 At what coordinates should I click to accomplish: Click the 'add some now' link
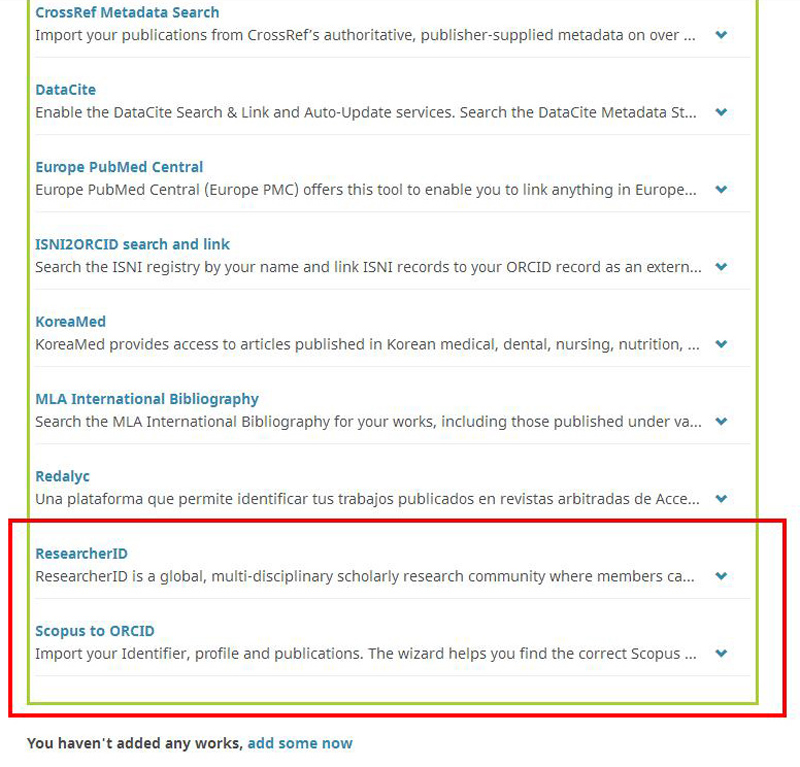point(300,743)
